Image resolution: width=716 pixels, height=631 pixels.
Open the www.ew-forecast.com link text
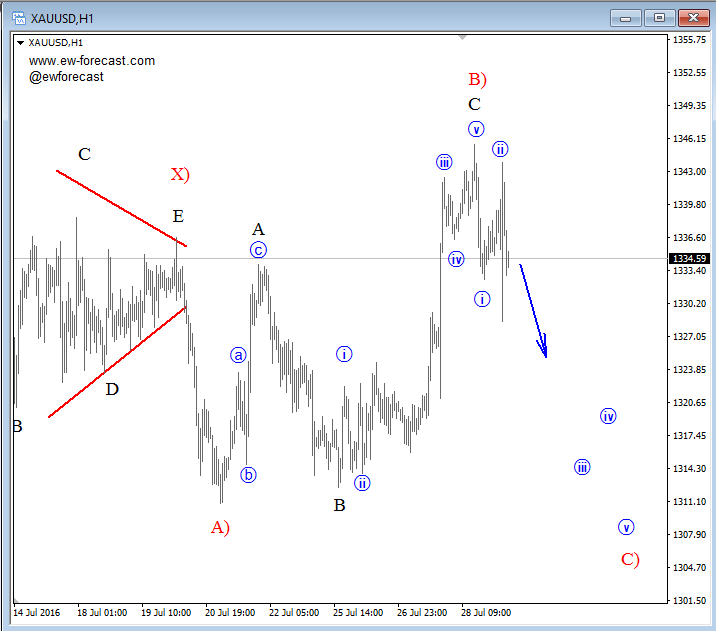point(92,61)
